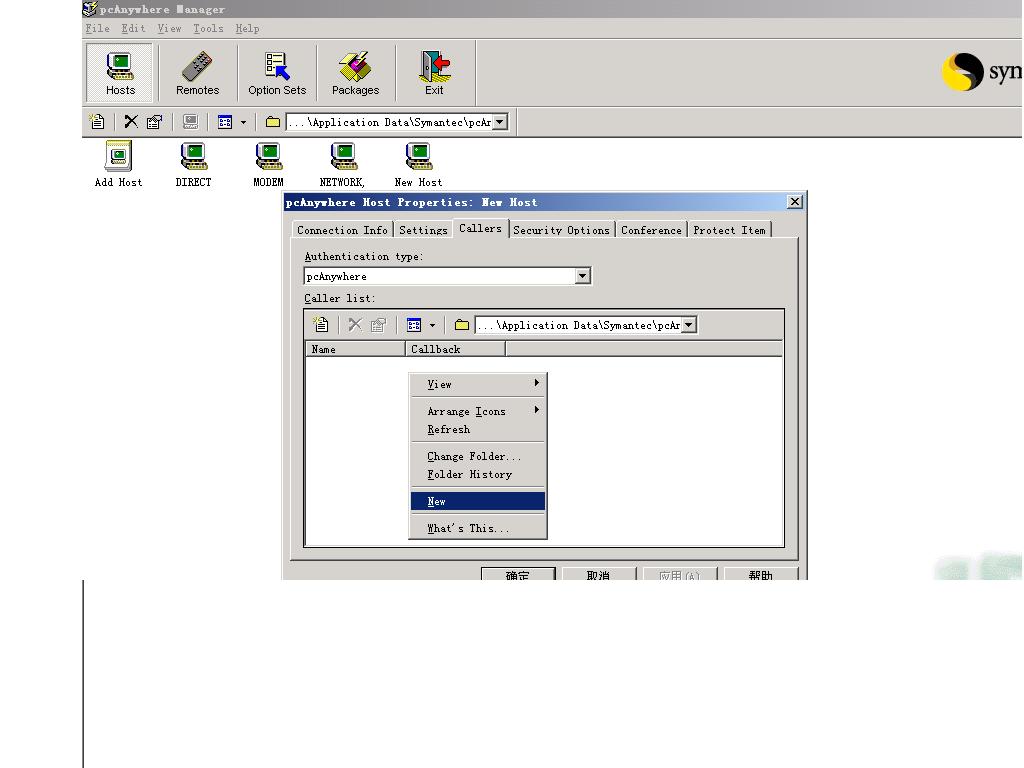
Task: Click the delete icon in caller list toolbar
Action: point(355,325)
